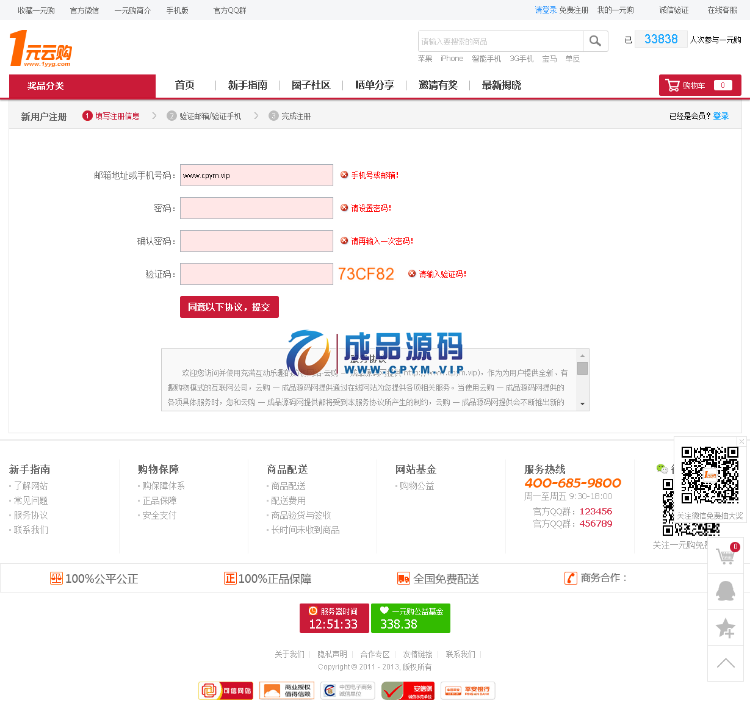This screenshot has width=750, height=706.
Task: Open the 晒单分享 nav tab
Action: tap(374, 85)
